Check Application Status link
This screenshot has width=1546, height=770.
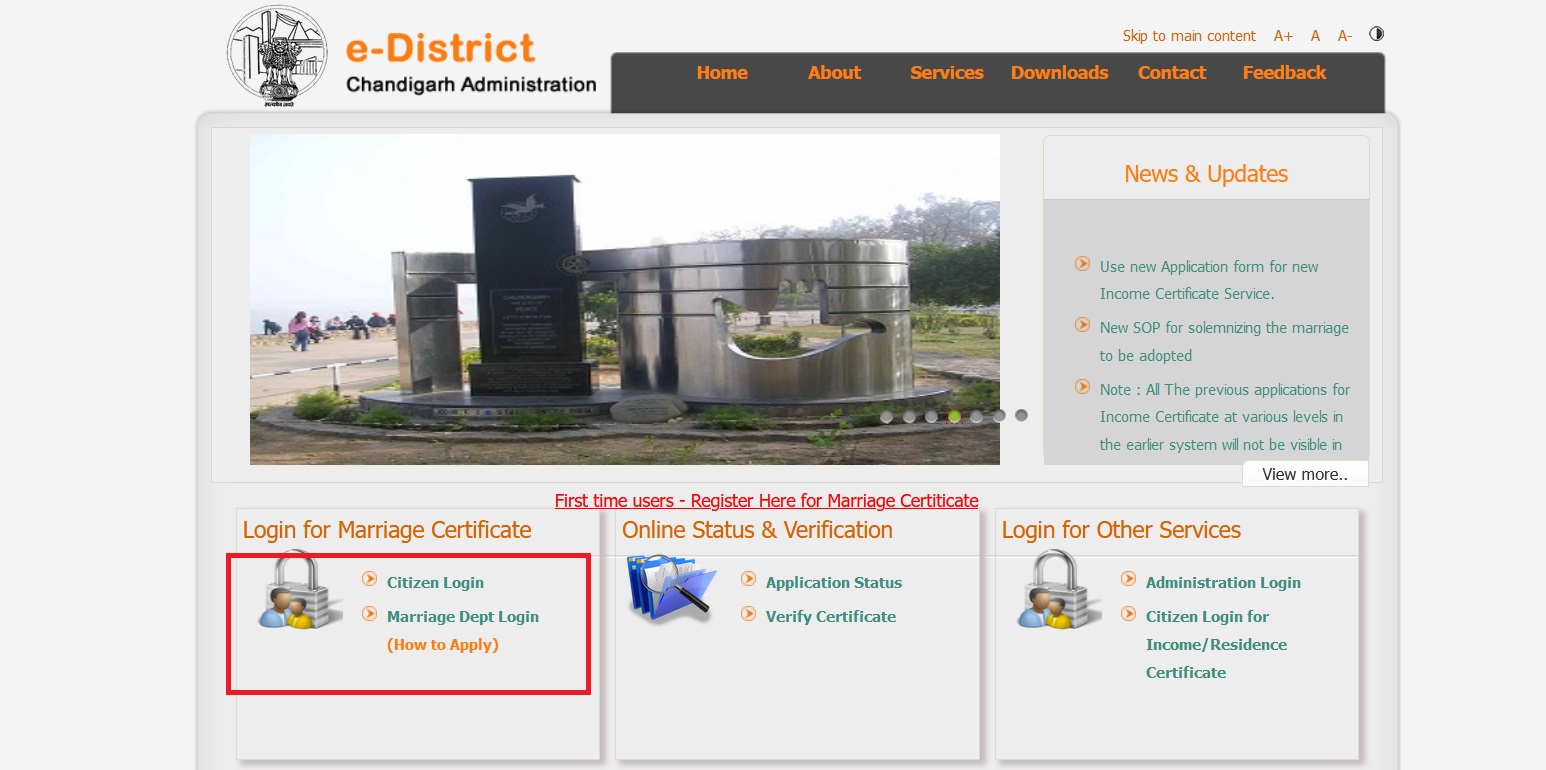tap(833, 583)
